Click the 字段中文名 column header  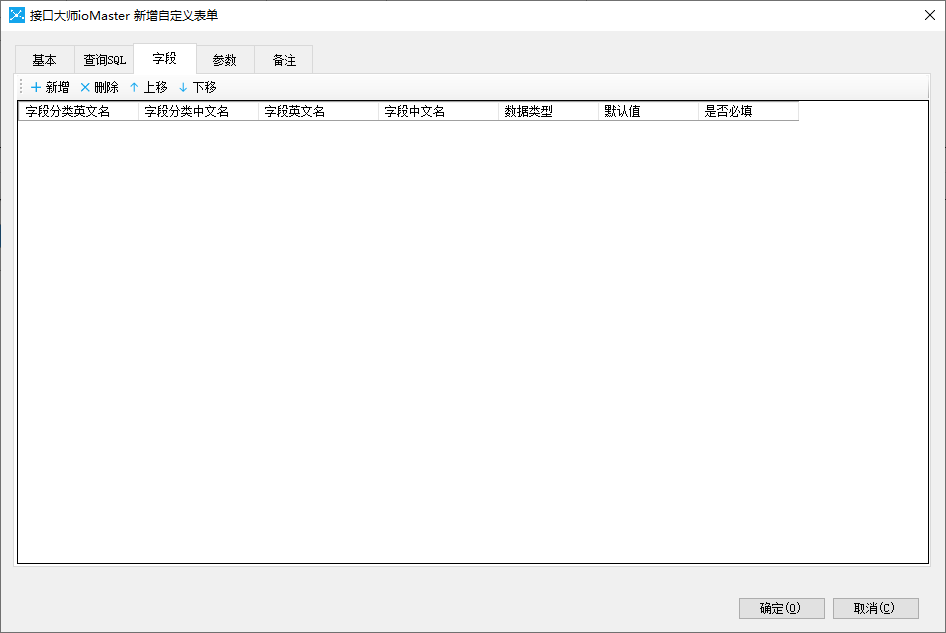[x=438, y=112]
